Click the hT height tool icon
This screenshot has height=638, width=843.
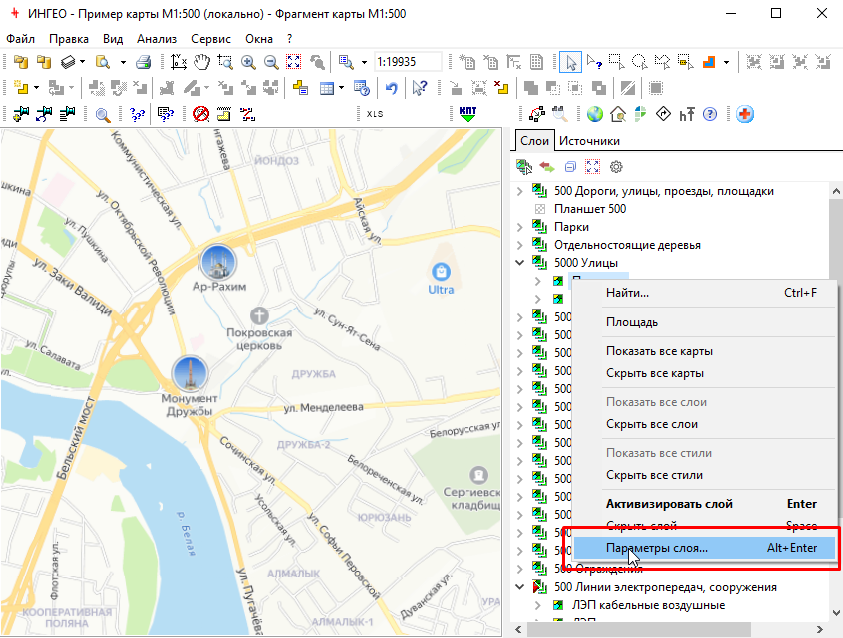(687, 114)
